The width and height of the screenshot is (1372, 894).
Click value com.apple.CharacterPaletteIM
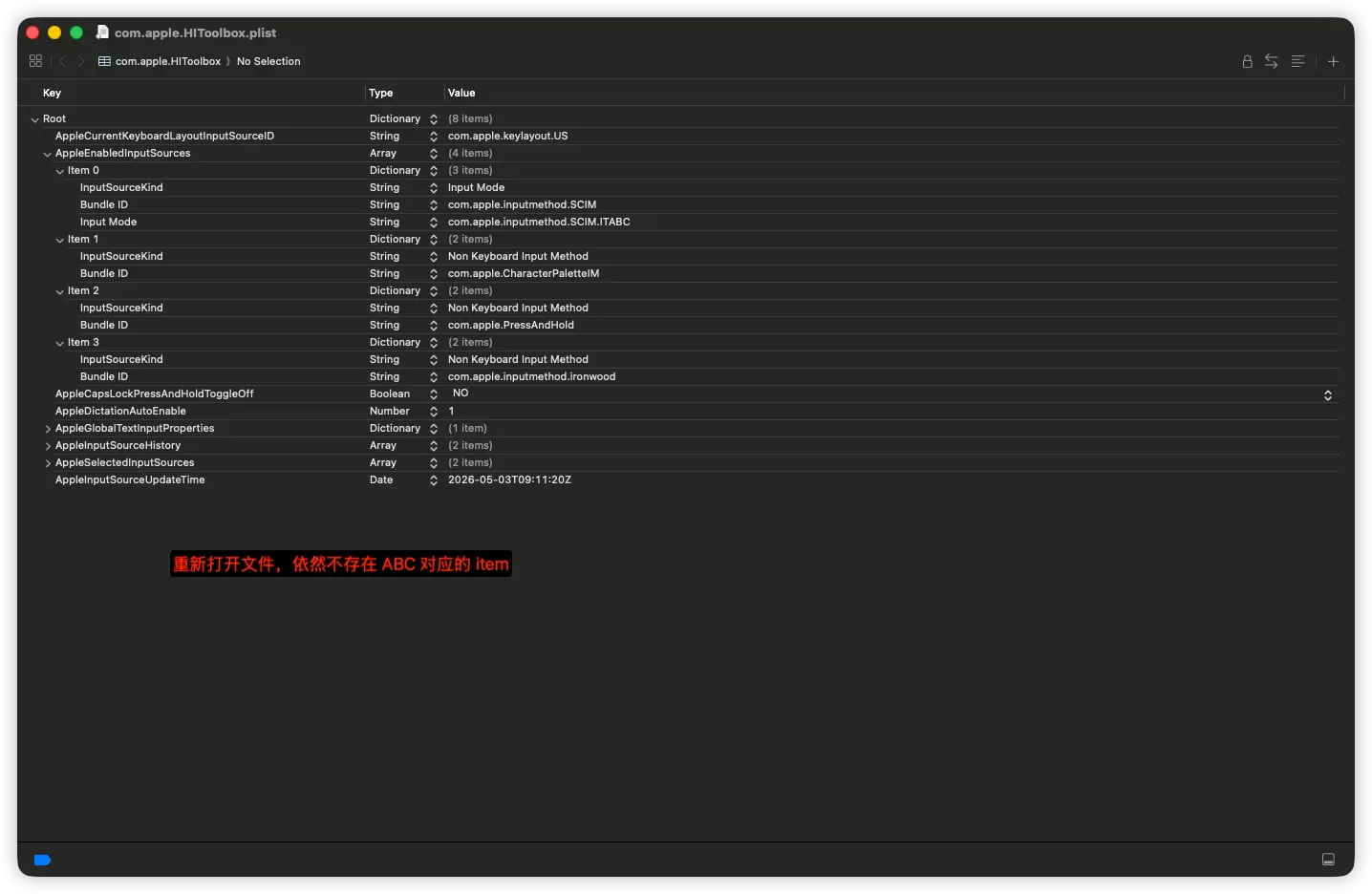click(524, 273)
